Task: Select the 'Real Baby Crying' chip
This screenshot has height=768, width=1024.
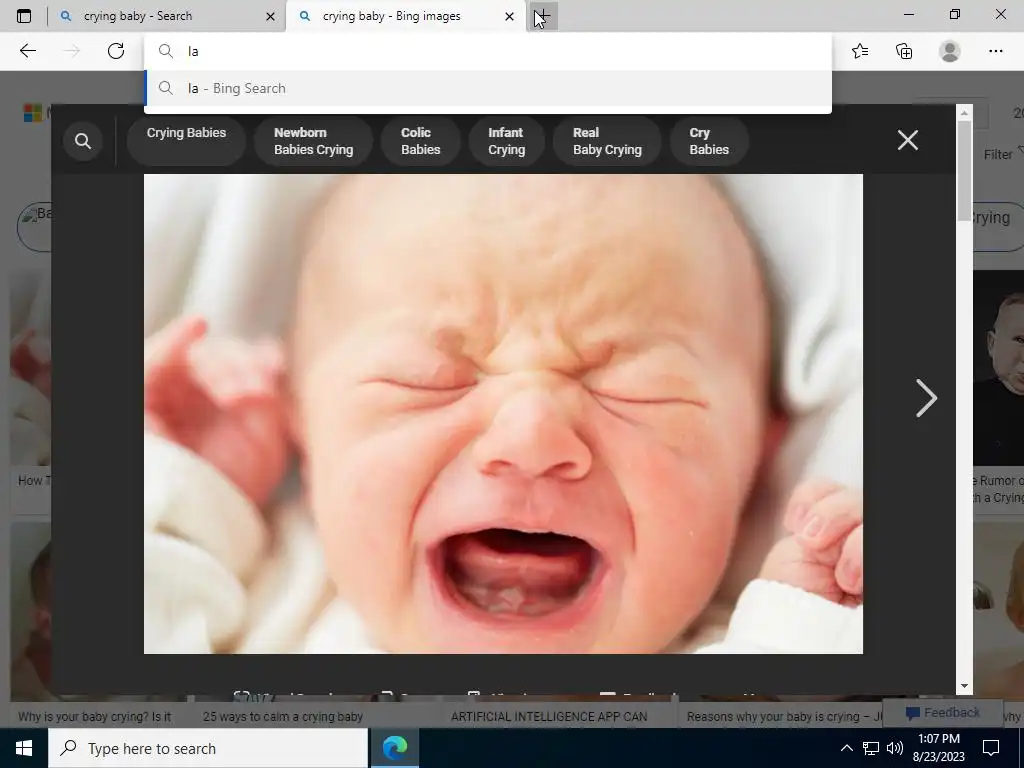Action: click(x=607, y=141)
